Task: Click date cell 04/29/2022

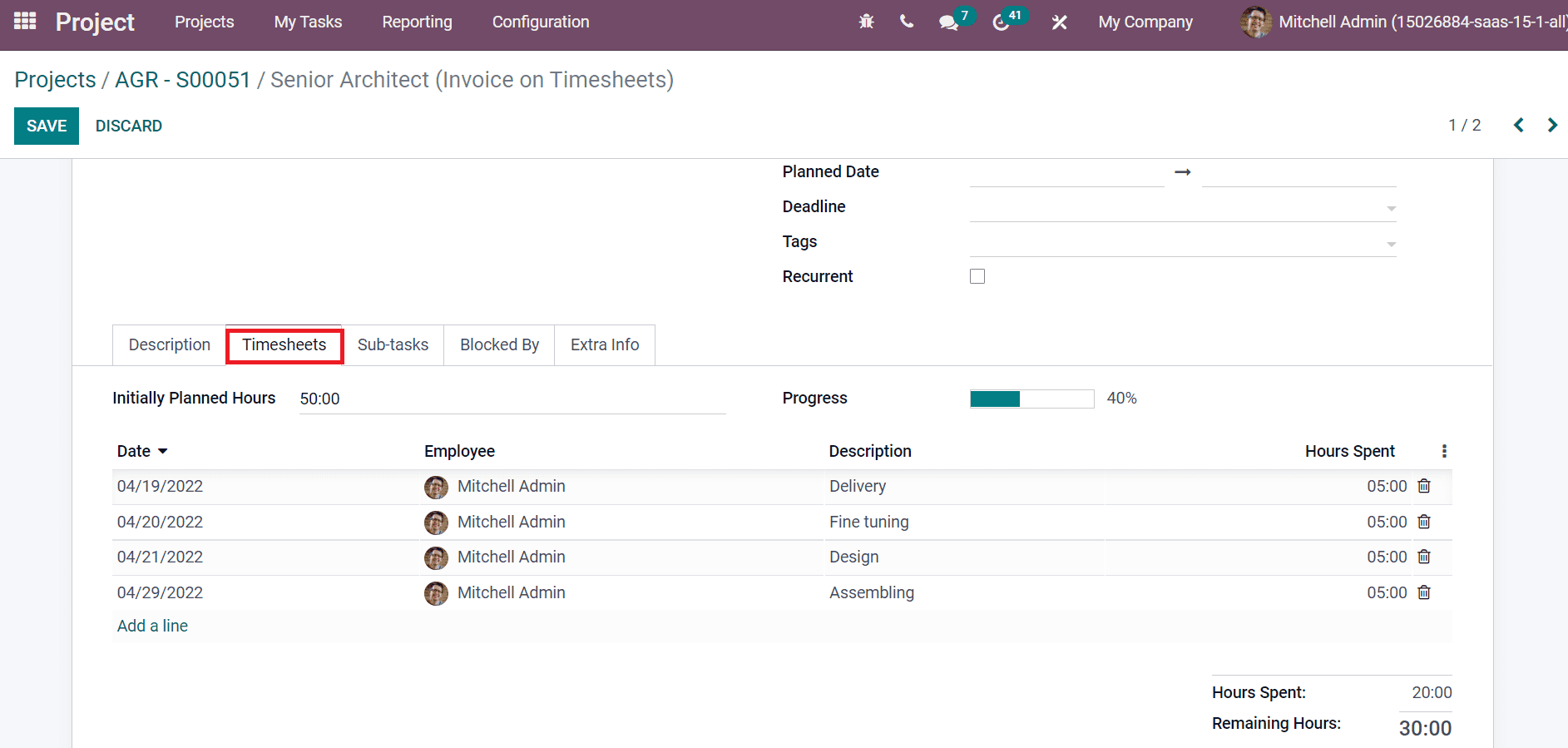Action: tap(160, 592)
